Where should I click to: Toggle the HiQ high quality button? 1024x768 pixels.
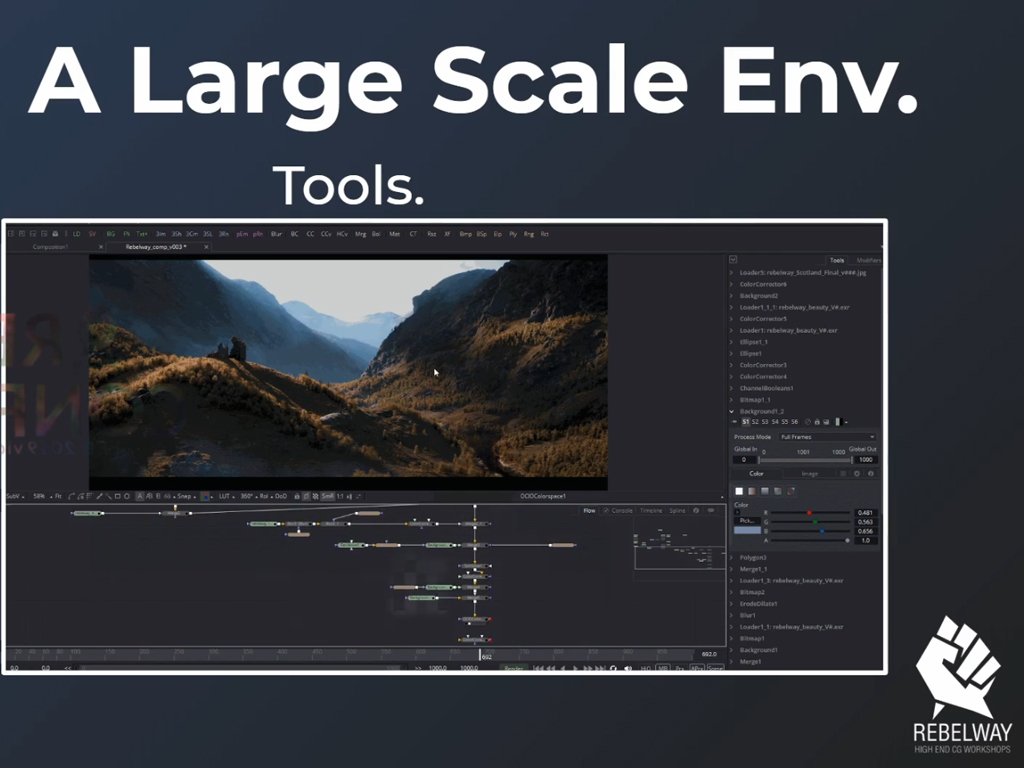pyautogui.click(x=645, y=668)
